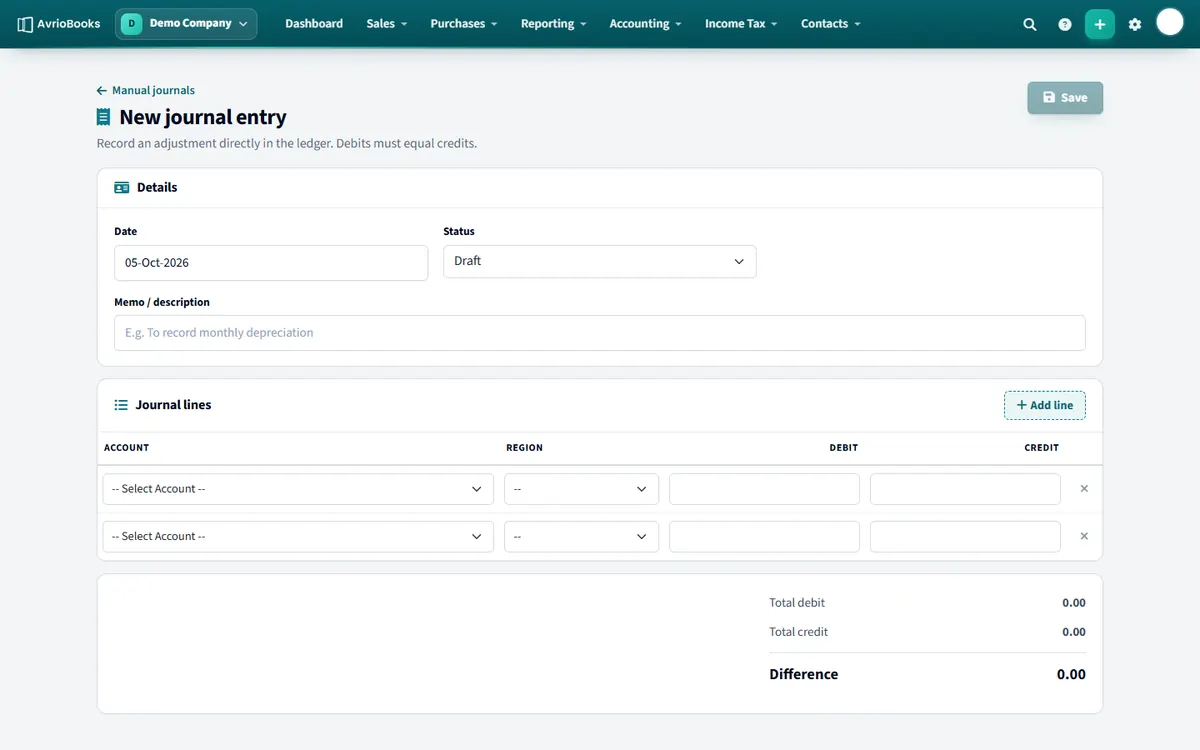Open the Status dropdown showing Draft

600,261
